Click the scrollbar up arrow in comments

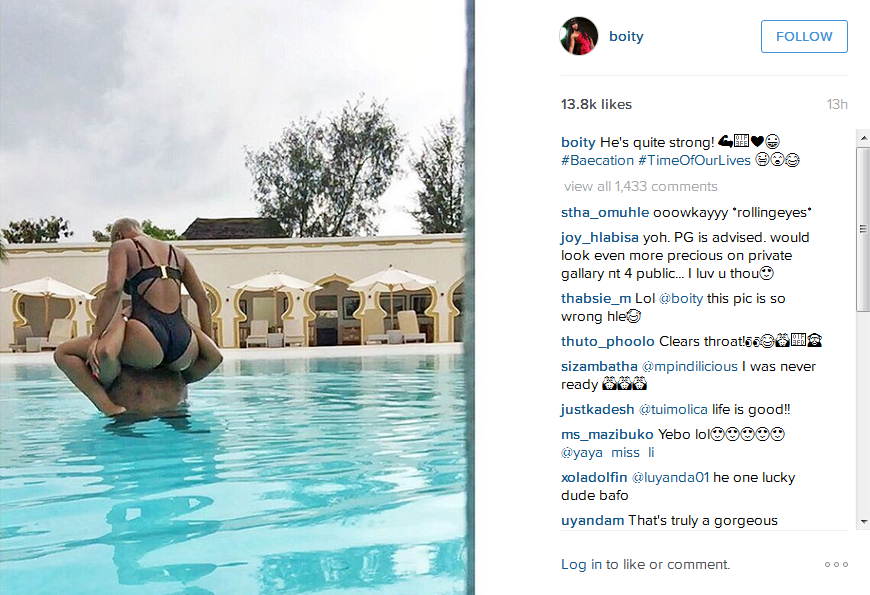tap(863, 137)
